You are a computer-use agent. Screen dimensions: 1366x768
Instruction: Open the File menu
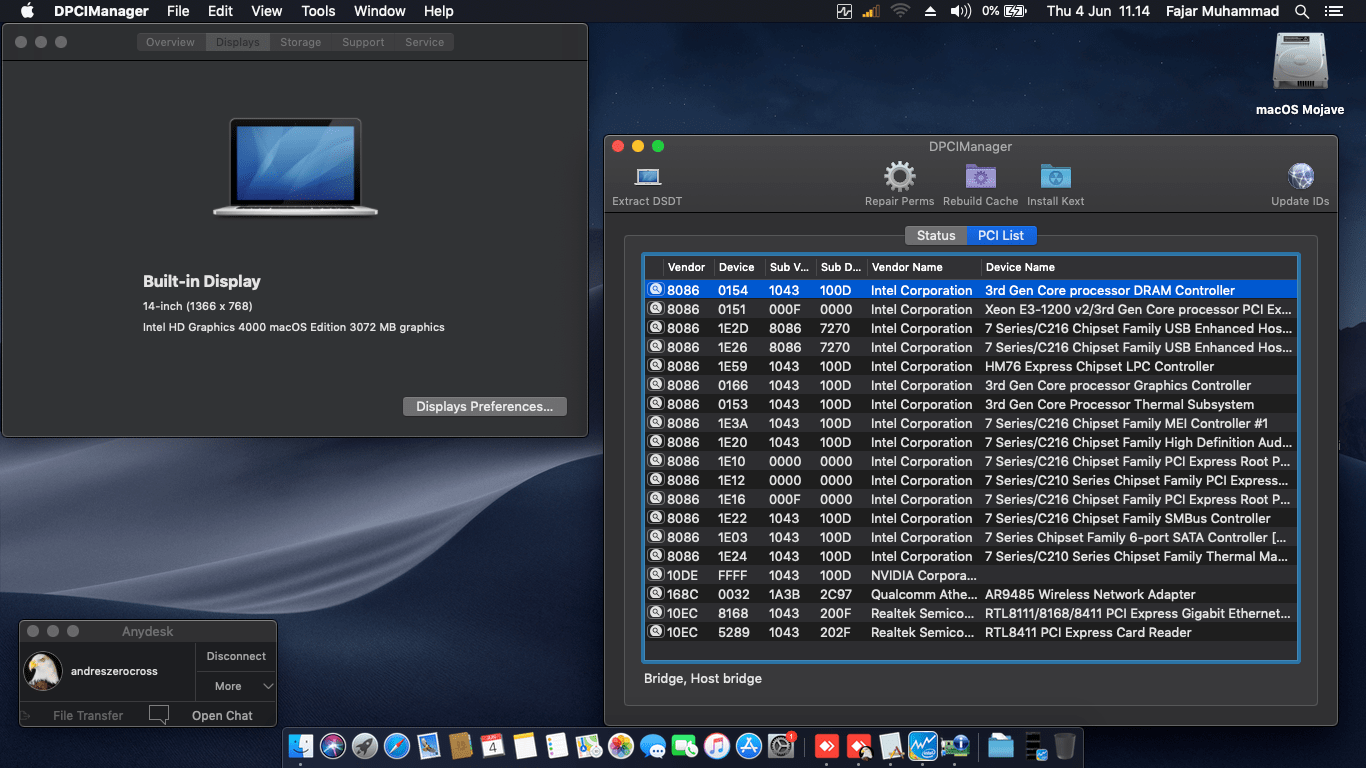pyautogui.click(x=178, y=11)
